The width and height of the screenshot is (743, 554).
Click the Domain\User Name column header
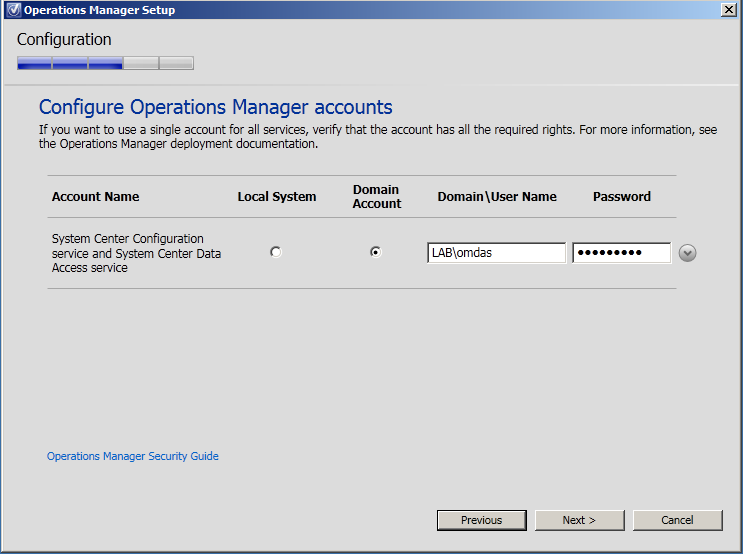click(497, 197)
